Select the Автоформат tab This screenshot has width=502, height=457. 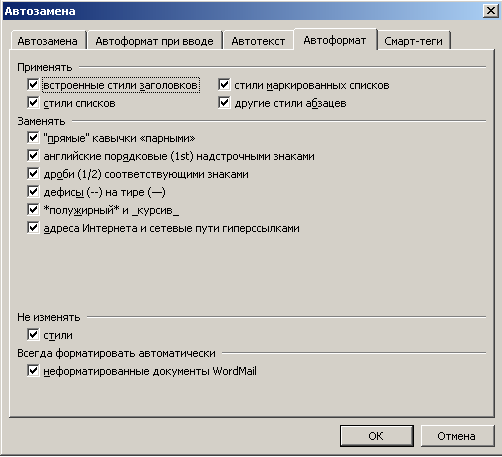335,40
